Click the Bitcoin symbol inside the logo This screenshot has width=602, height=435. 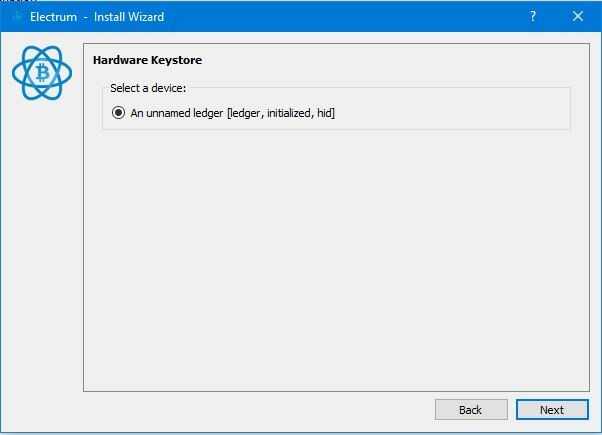[x=42, y=73]
